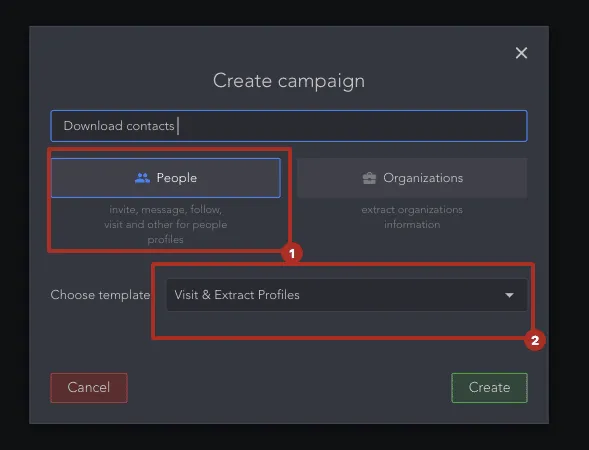
Task: Click the red numbered badge 1
Action: 292,254
